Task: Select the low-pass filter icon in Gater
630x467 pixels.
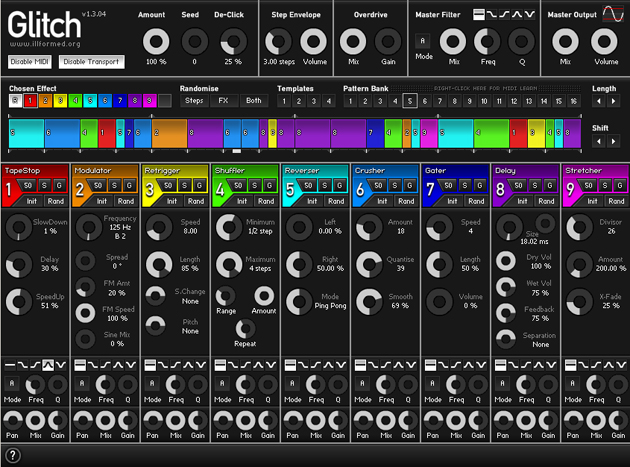Action: (x=443, y=365)
